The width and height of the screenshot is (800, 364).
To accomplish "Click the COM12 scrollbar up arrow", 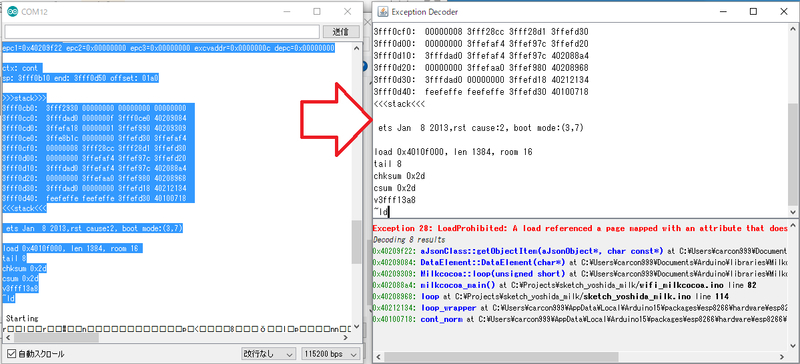I will click(x=356, y=47).
